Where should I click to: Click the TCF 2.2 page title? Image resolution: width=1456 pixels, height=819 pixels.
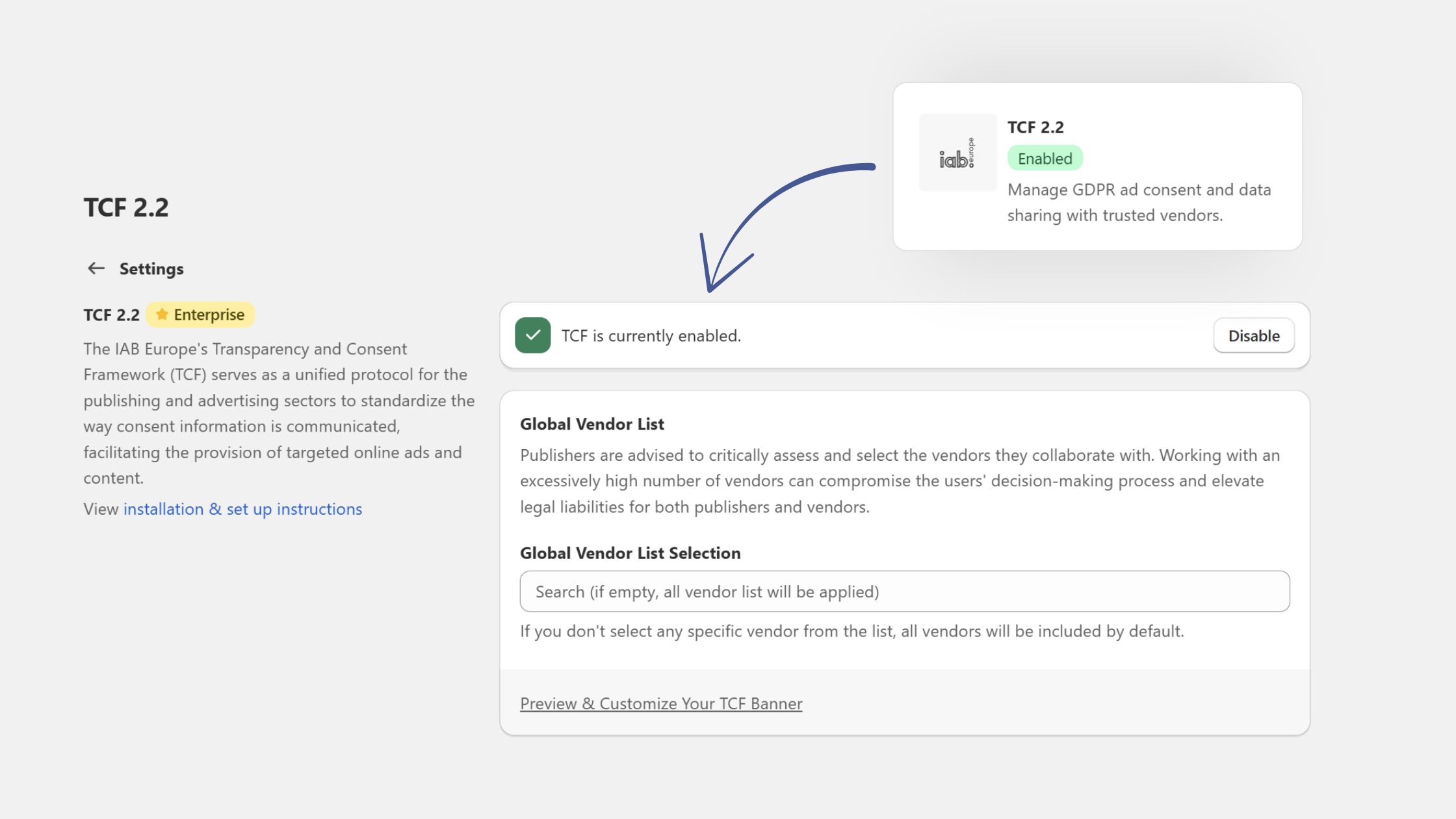126,207
